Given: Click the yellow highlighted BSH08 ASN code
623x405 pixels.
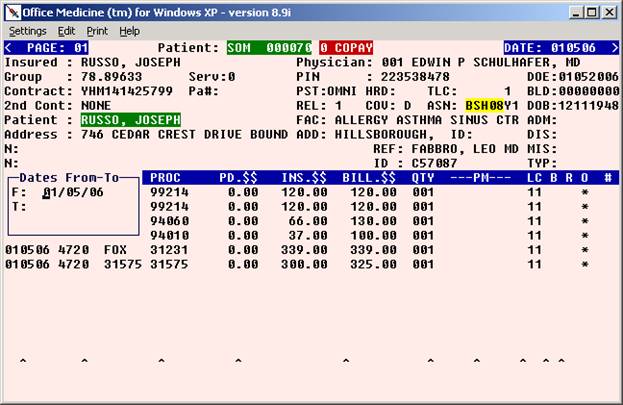Looking at the screenshot, I should (x=483, y=105).
